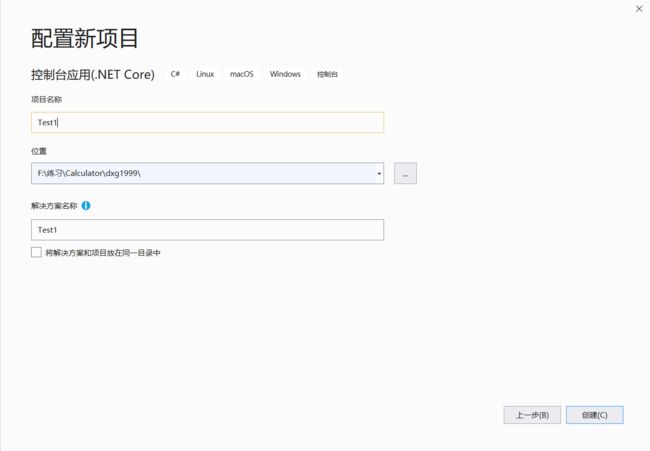Click the macOS tag

pos(242,74)
